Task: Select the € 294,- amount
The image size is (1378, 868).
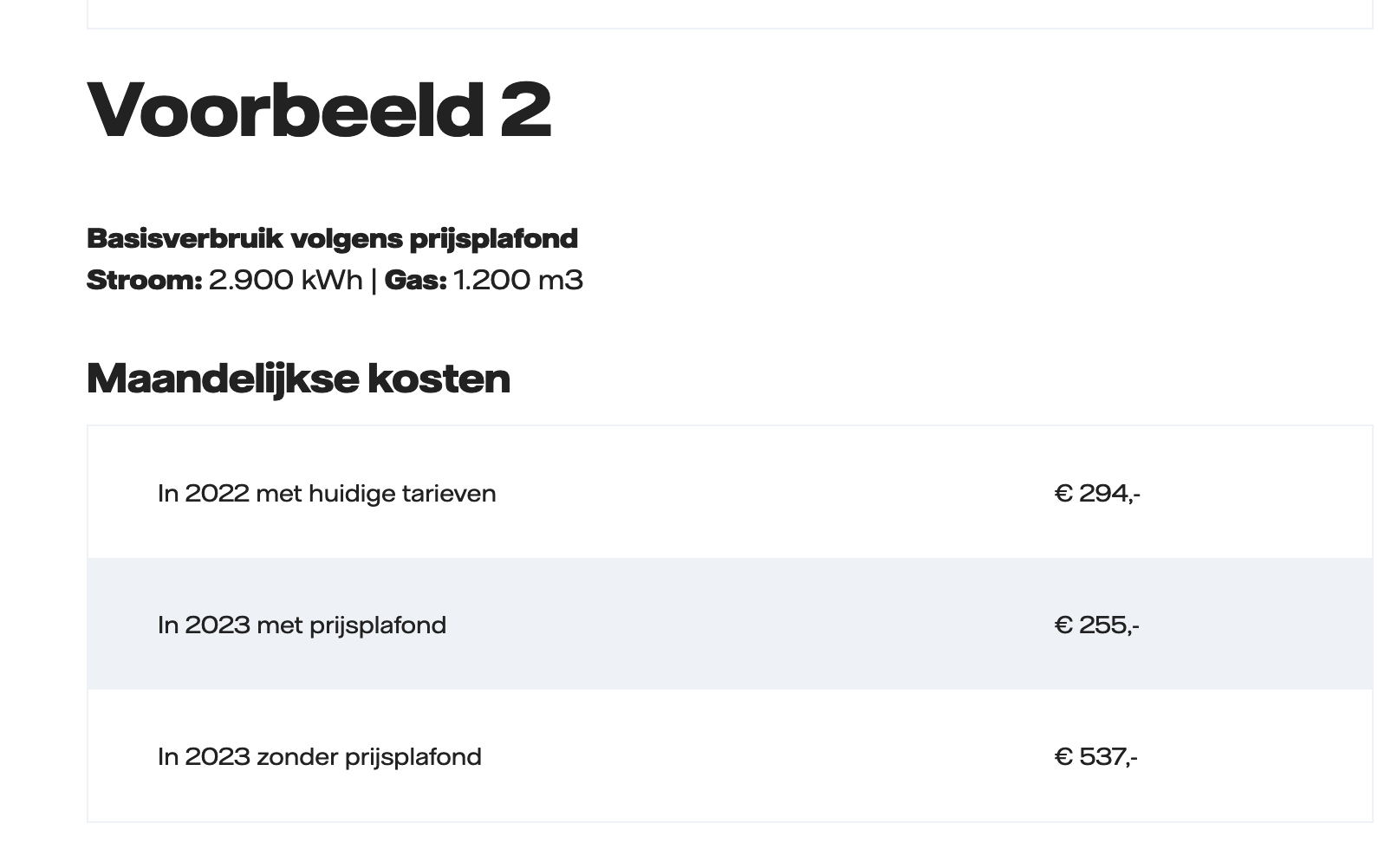Action: [x=1096, y=494]
